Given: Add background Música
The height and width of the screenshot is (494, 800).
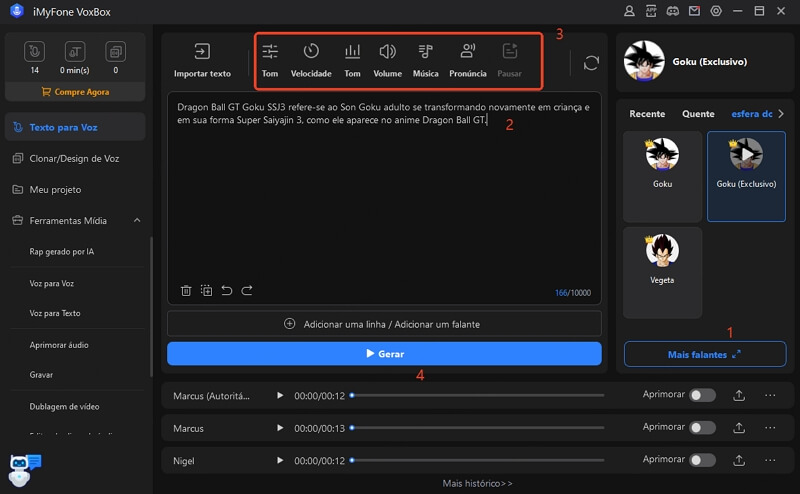Looking at the screenshot, I should 426,61.
